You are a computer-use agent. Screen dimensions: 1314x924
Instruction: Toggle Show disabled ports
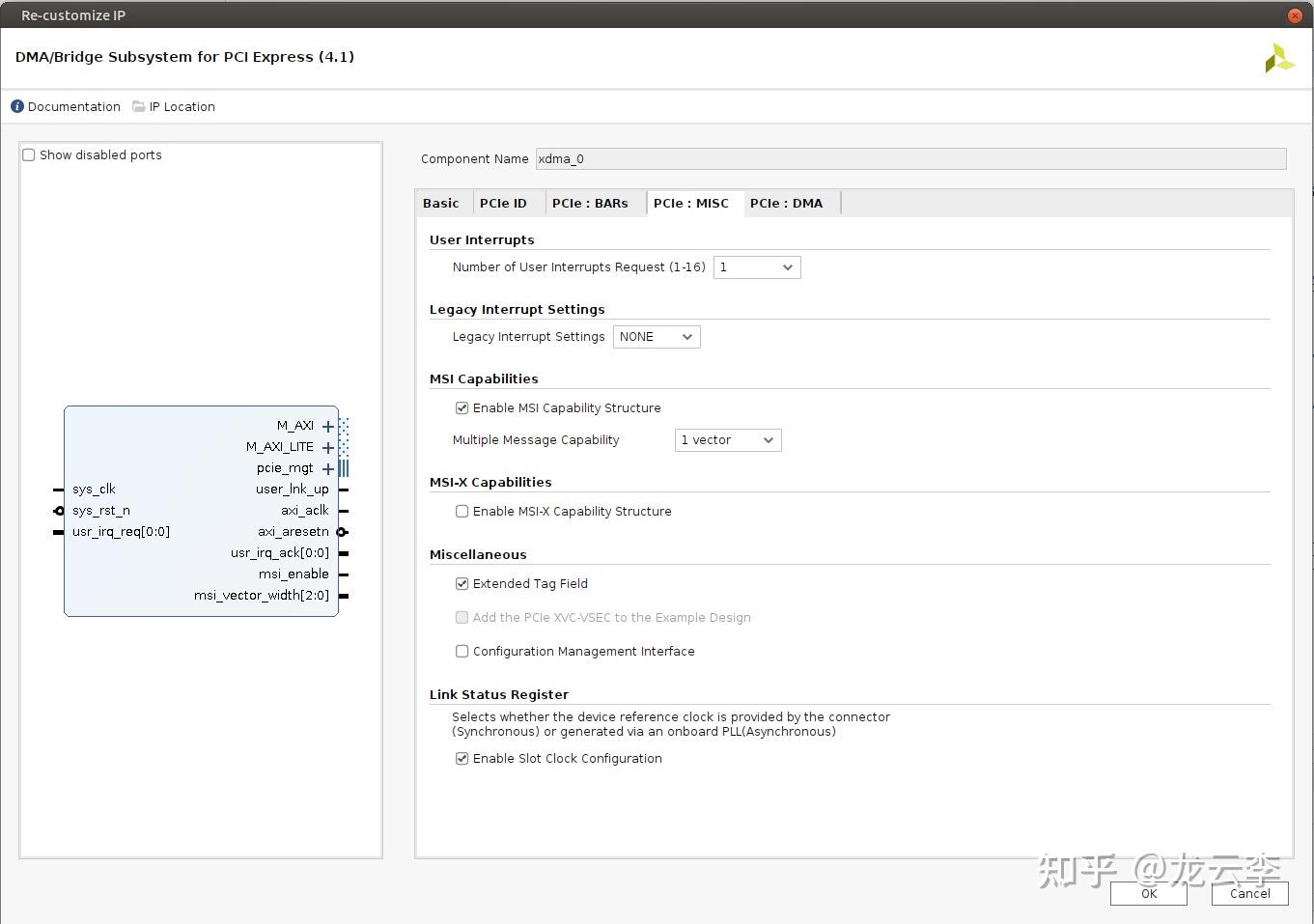tap(28, 154)
